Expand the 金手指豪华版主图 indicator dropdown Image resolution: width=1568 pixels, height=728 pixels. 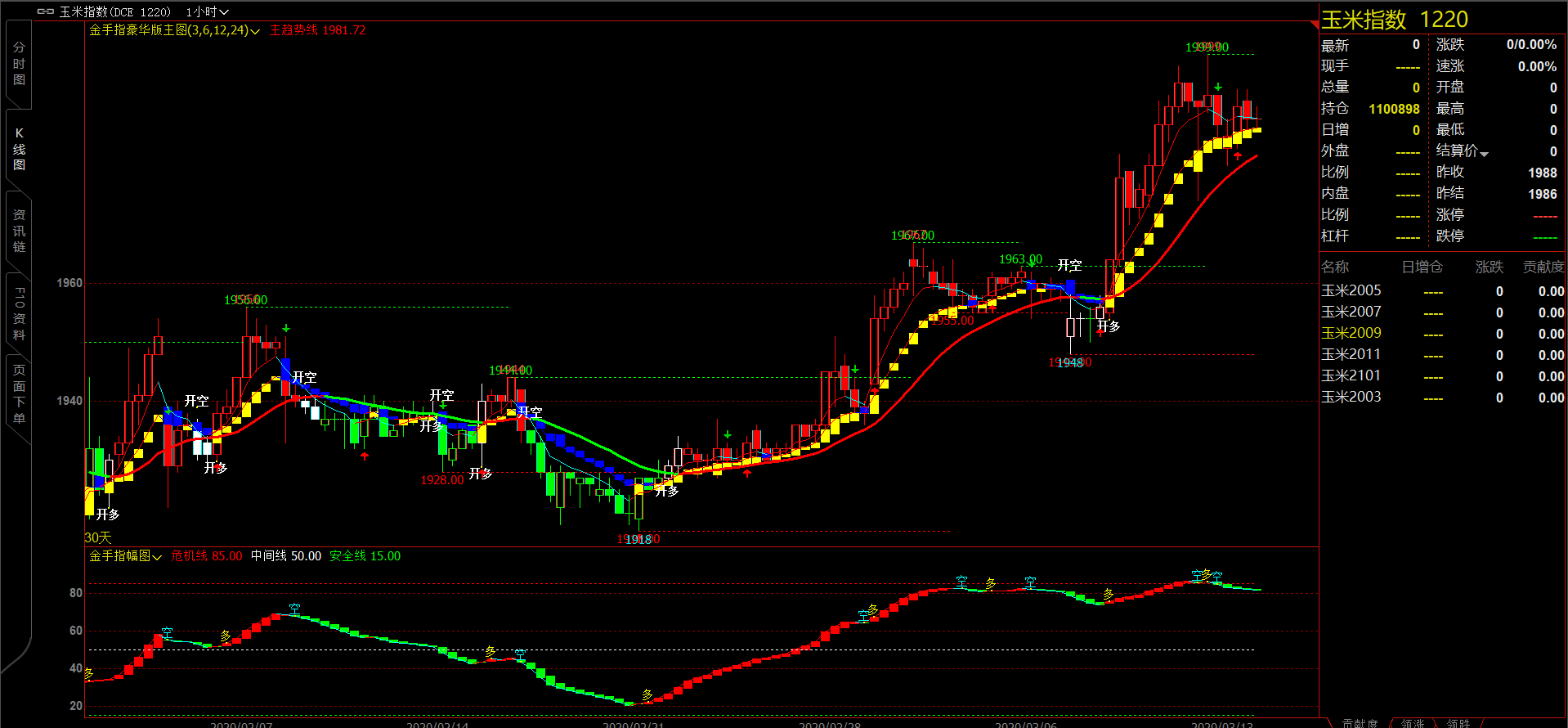pos(254,31)
